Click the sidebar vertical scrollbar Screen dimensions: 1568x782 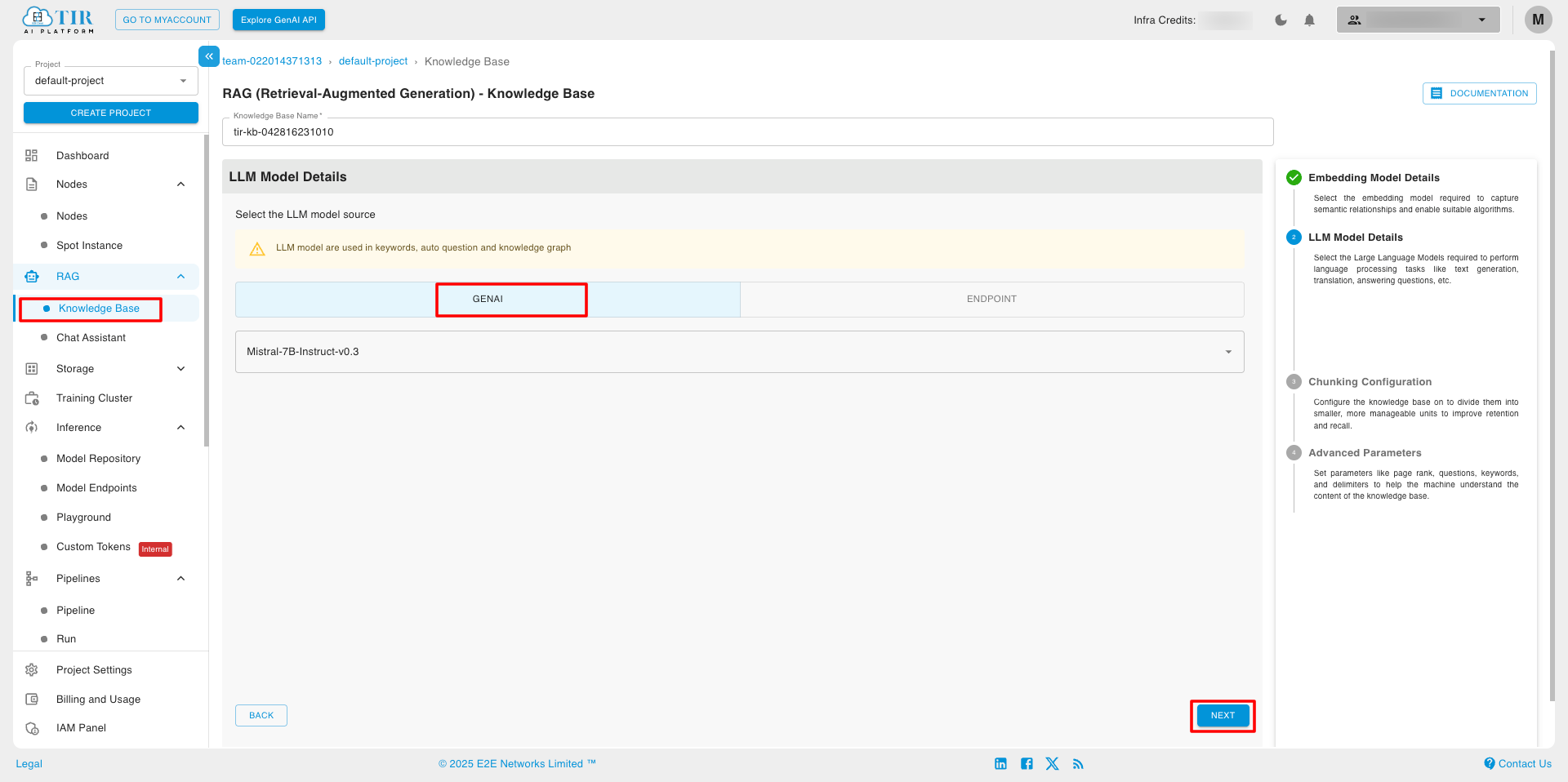click(207, 291)
